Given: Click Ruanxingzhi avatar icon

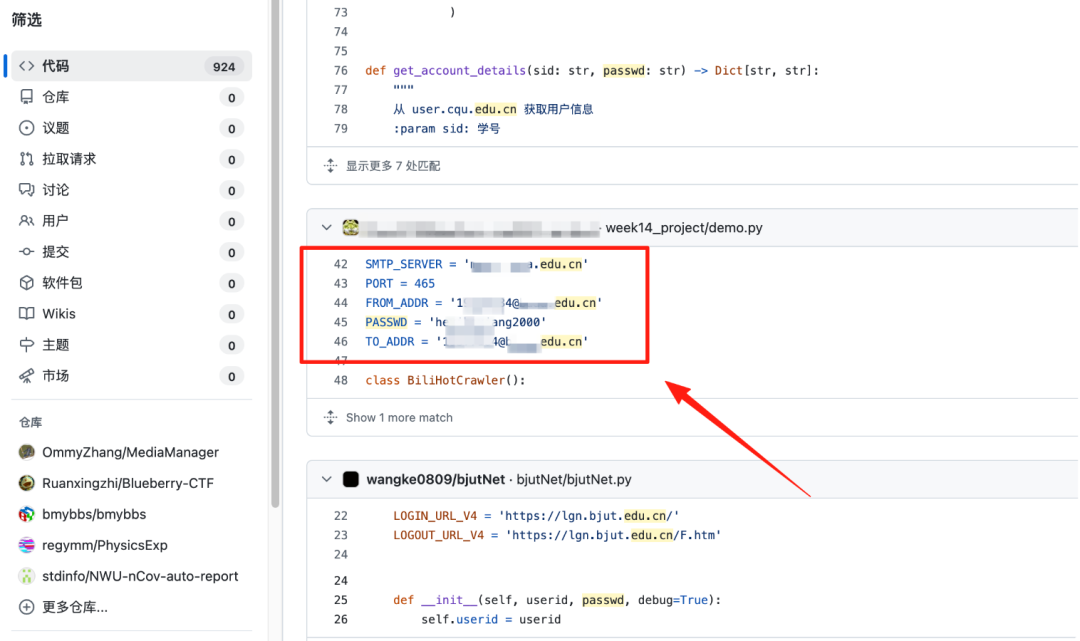Looking at the screenshot, I should pos(26,483).
